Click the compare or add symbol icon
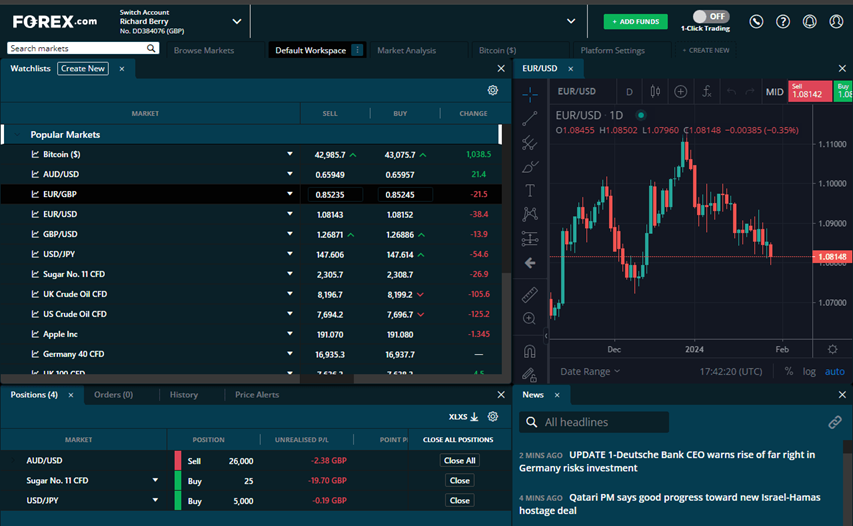Viewport: 853px width, 526px height. pyautogui.click(x=681, y=91)
